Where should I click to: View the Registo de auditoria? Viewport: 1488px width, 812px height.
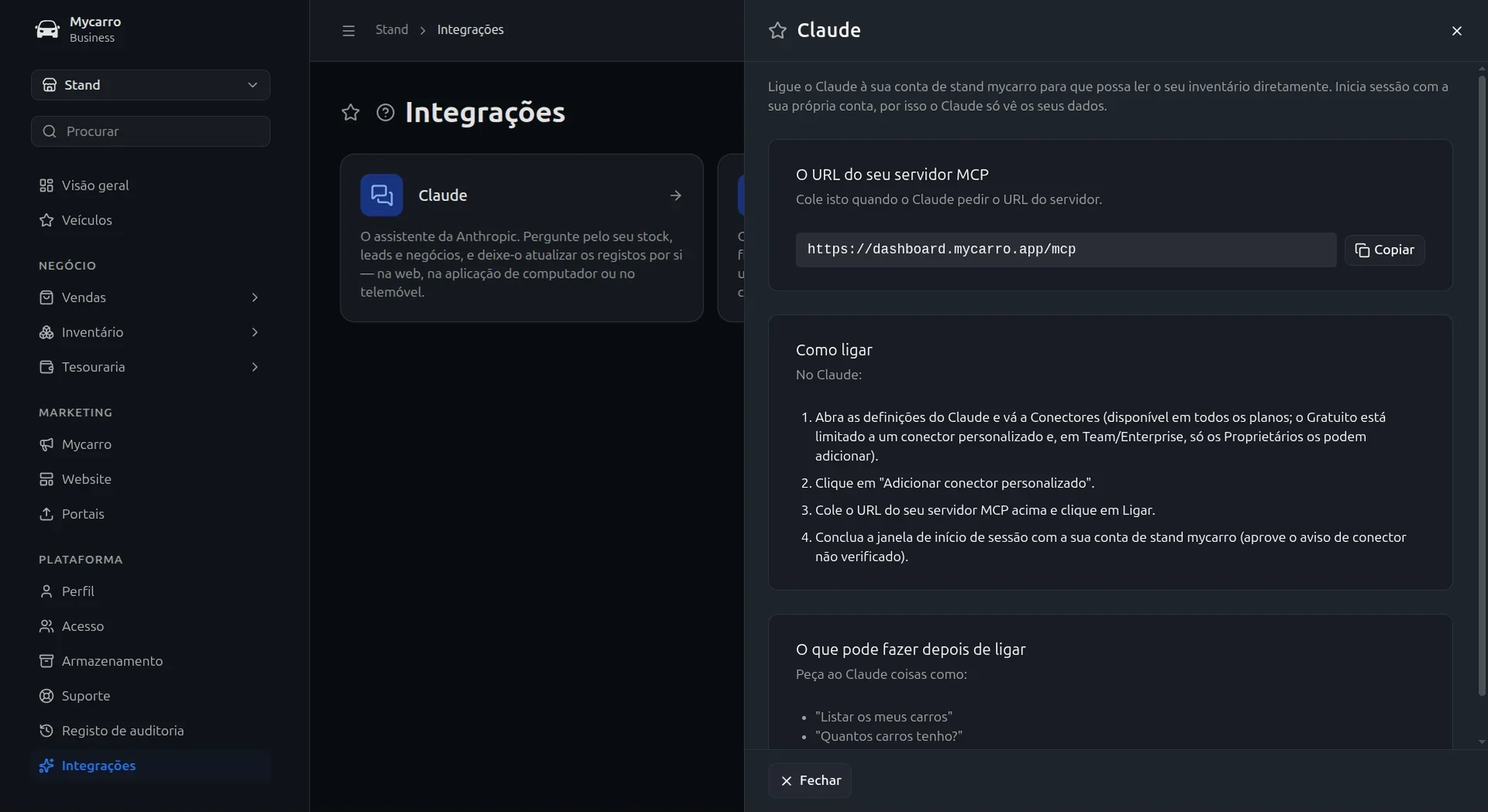point(150,731)
